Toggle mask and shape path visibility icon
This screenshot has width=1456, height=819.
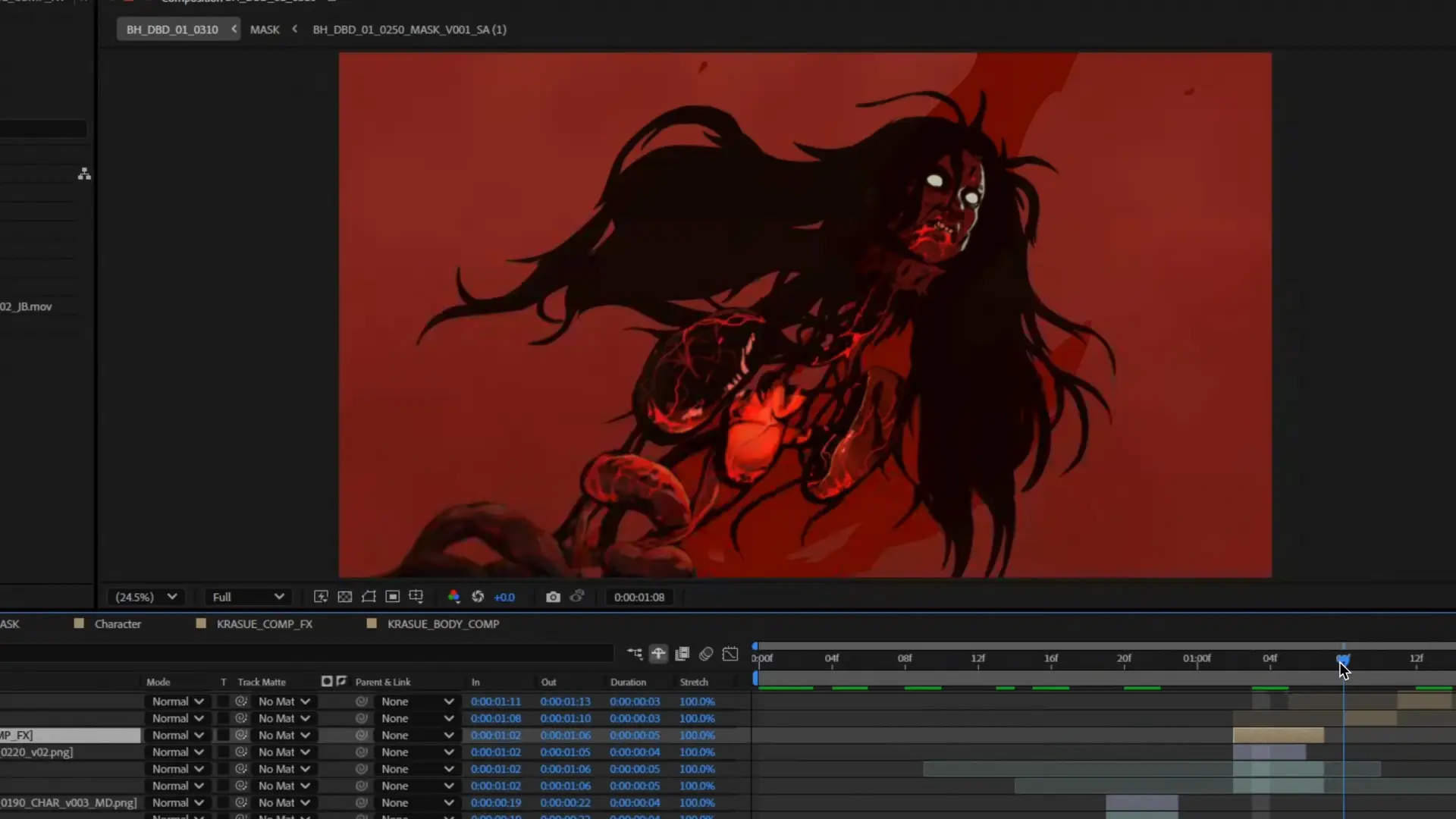click(x=369, y=597)
